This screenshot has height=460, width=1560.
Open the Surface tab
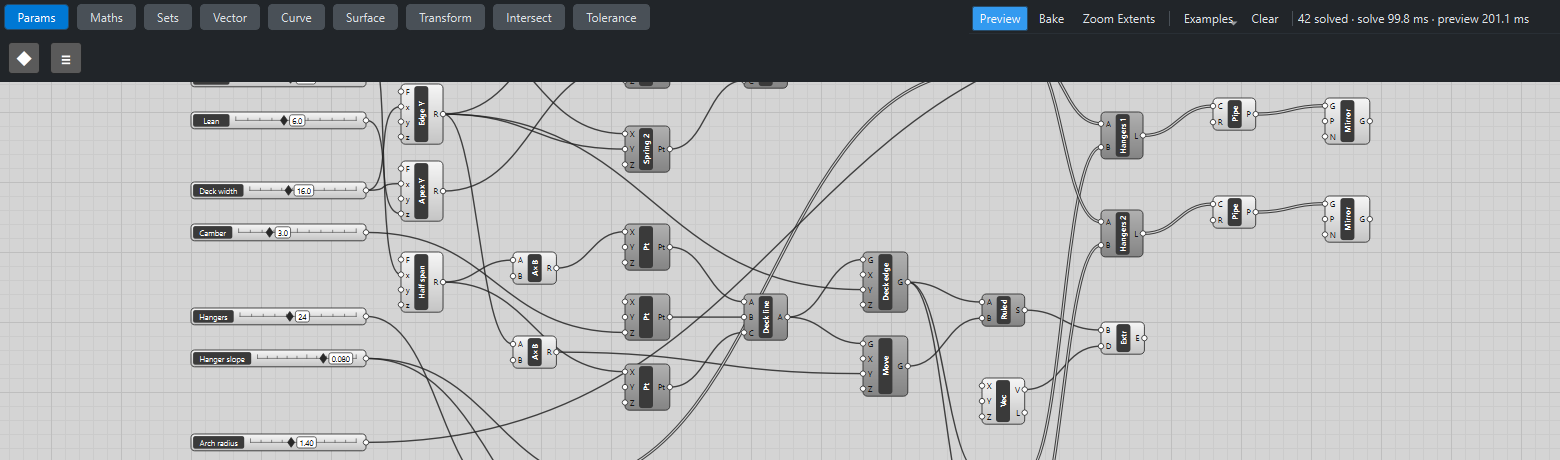click(365, 18)
